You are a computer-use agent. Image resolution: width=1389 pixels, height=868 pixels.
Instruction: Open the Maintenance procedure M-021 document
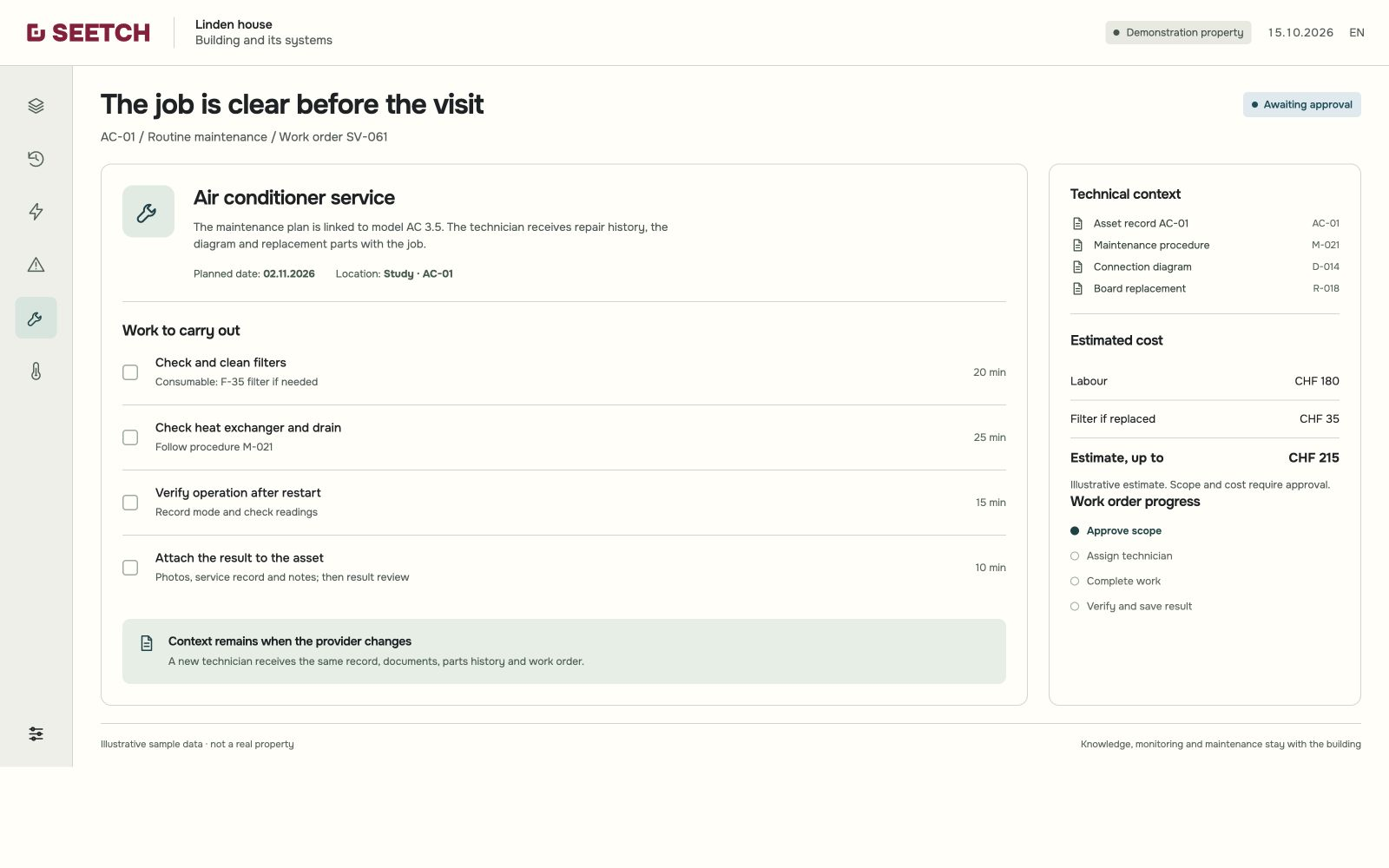point(1205,245)
